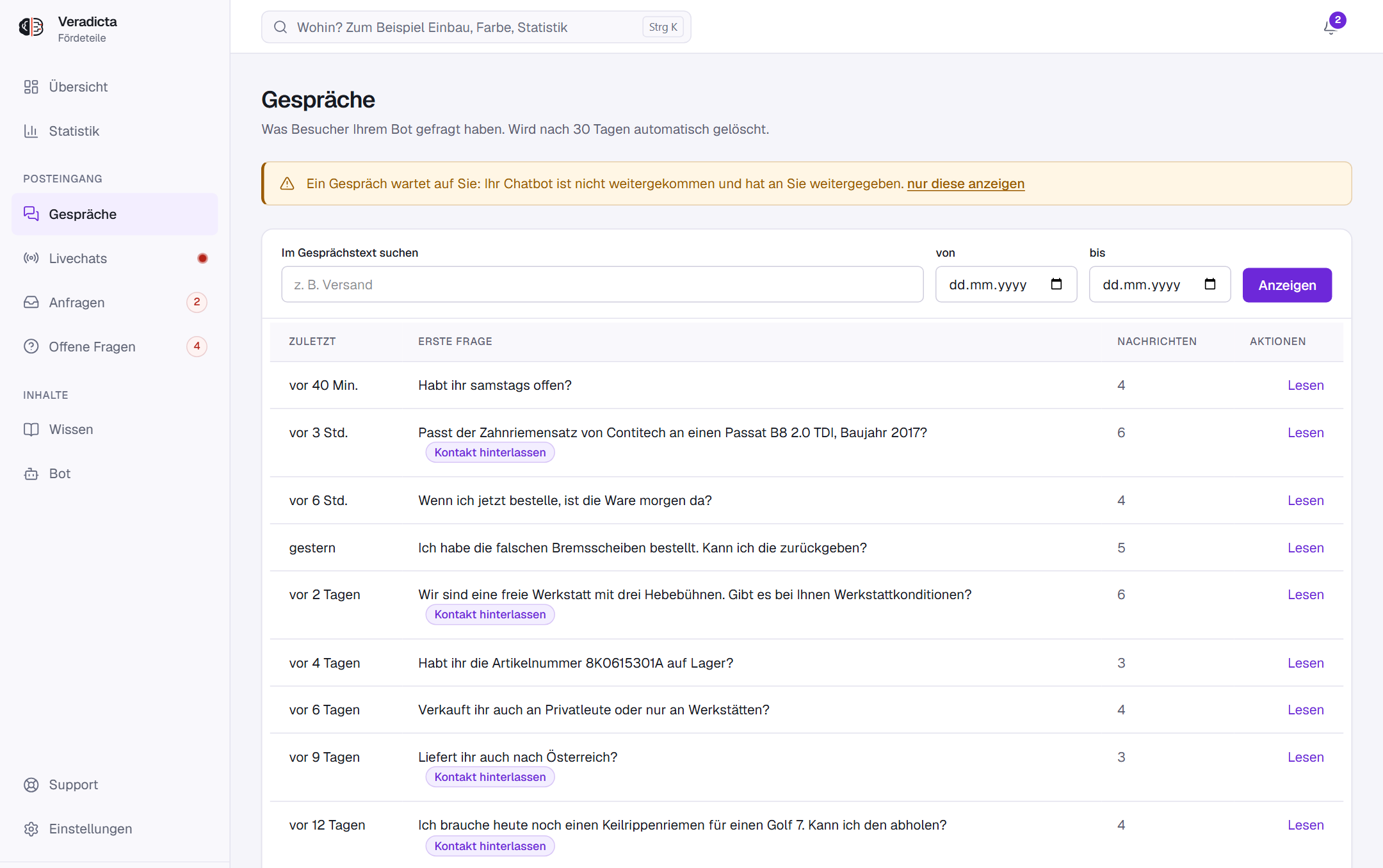1383x868 pixels.
Task: Click the Anfragen badge showing 2
Action: coord(197,302)
